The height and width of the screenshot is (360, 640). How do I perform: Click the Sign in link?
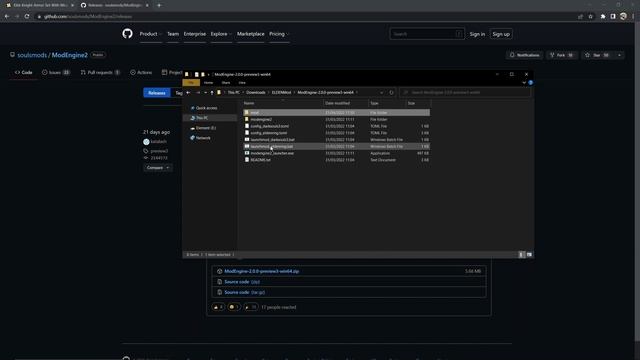click(x=477, y=34)
